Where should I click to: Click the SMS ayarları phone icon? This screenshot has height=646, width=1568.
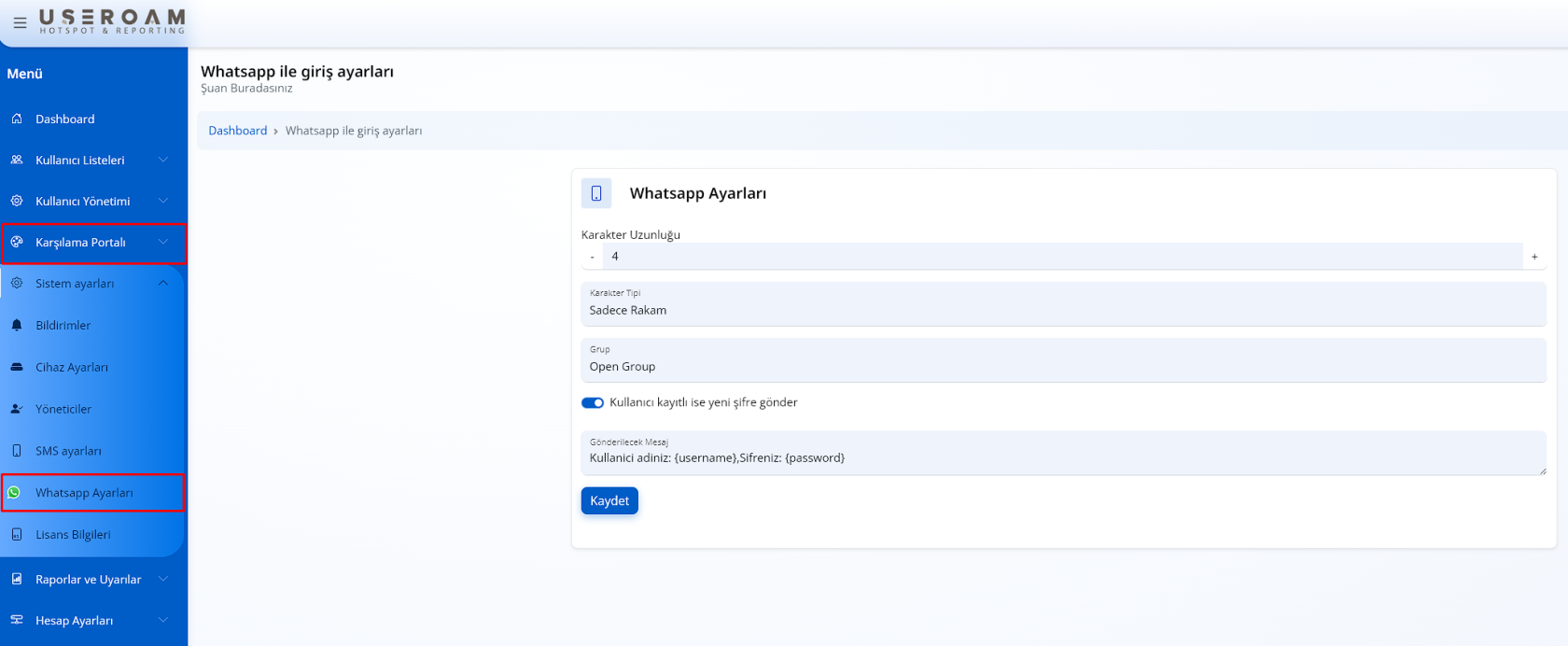17,451
